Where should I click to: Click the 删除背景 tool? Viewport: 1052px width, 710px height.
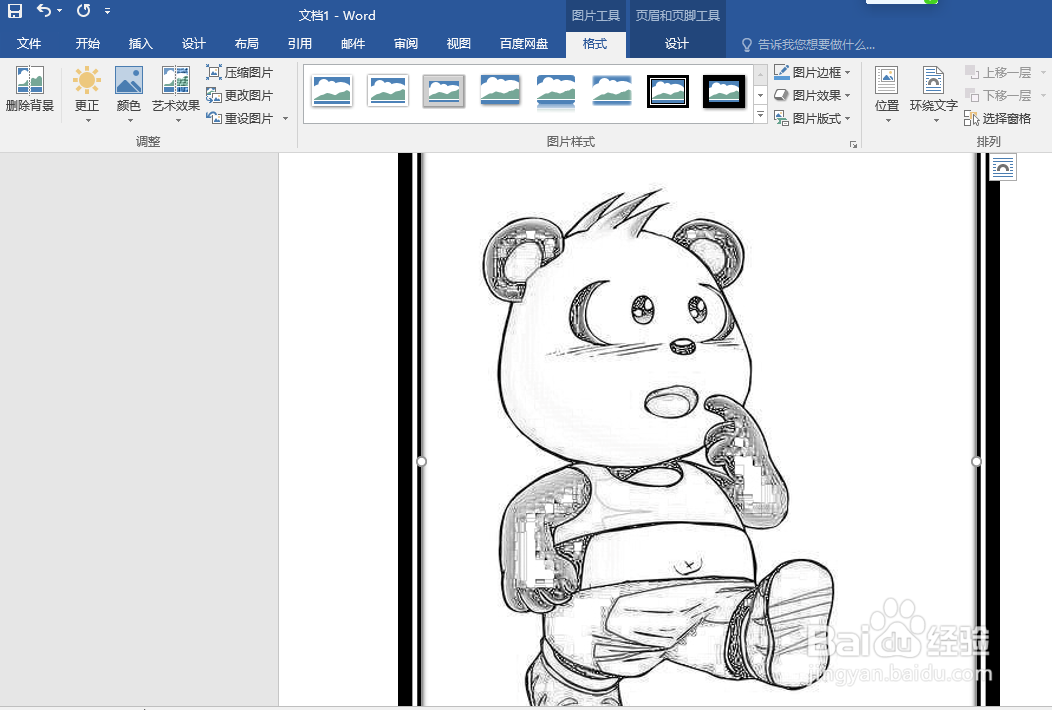(x=30, y=89)
